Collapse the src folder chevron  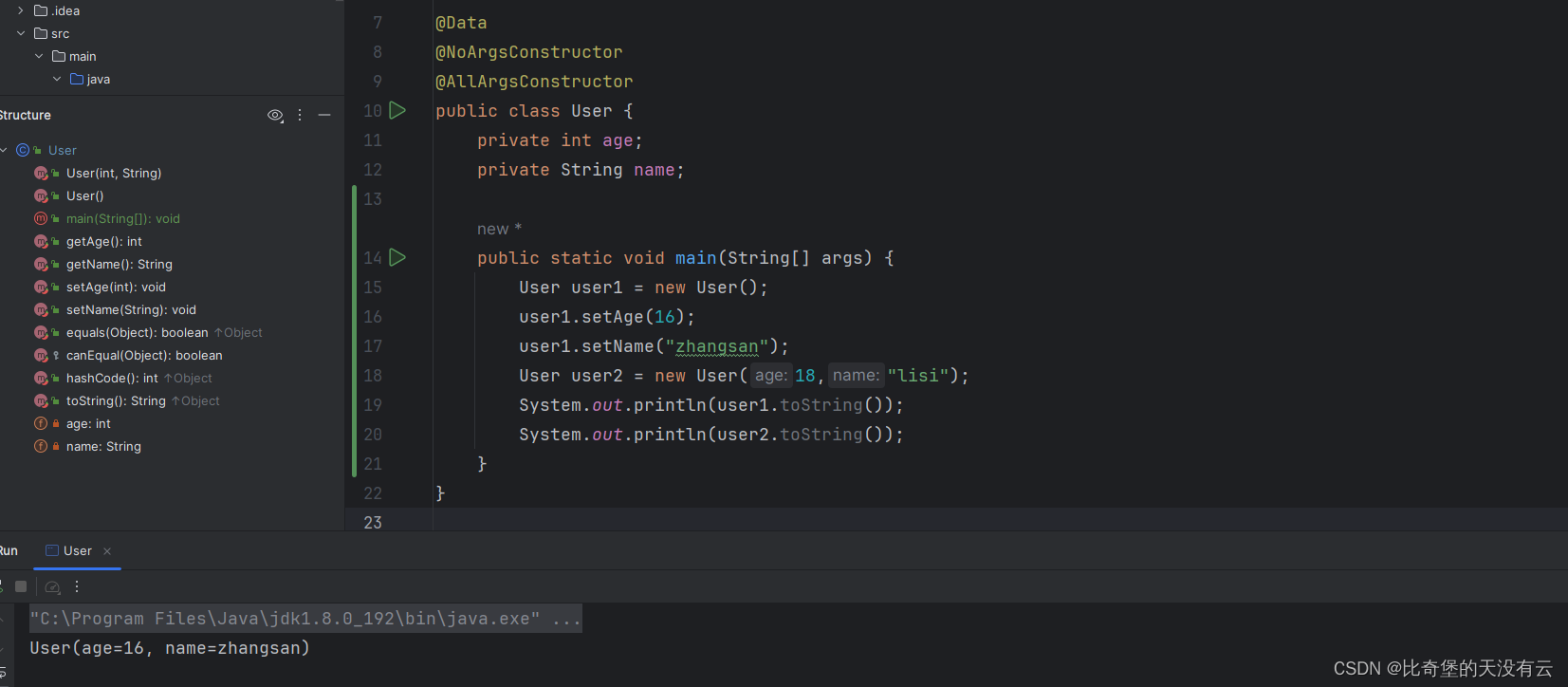[21, 33]
